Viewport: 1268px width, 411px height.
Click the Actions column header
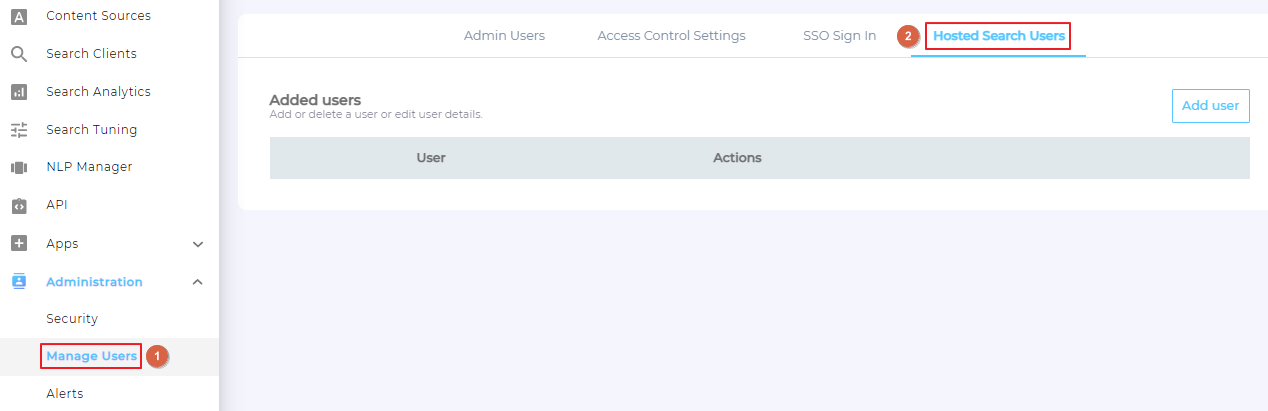(x=737, y=158)
